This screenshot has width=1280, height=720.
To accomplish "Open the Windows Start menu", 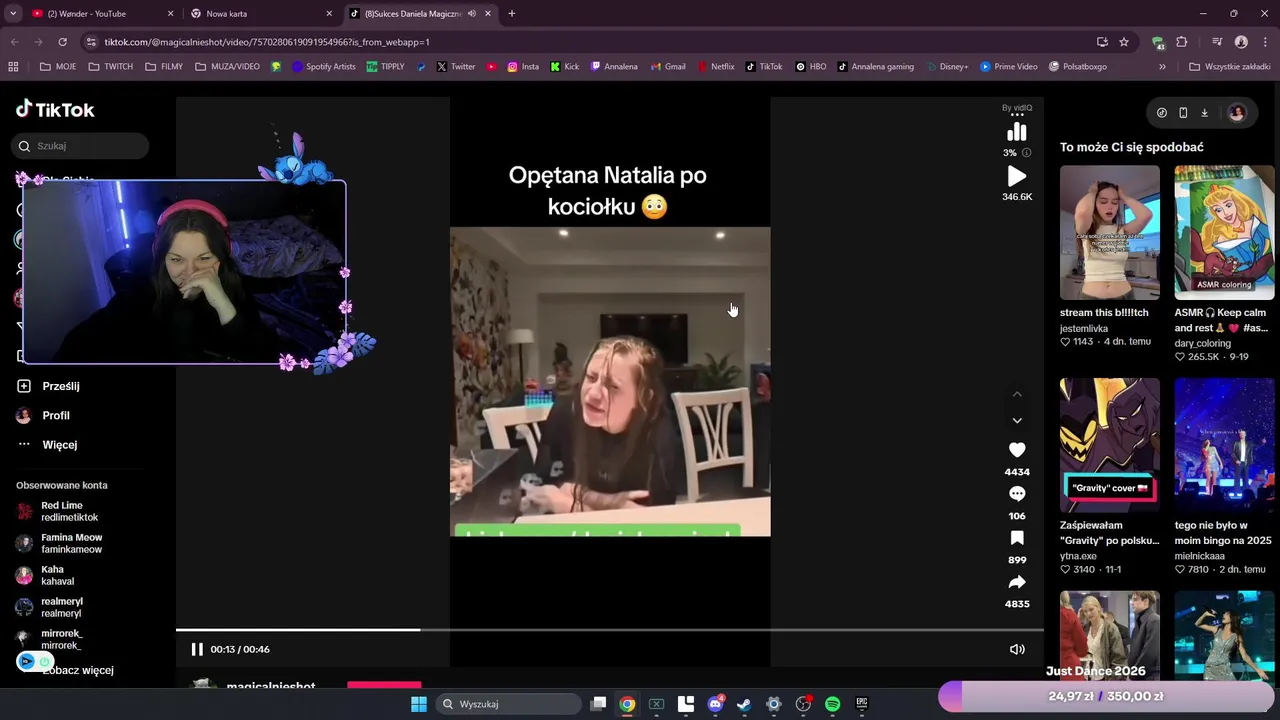I will click(x=418, y=704).
